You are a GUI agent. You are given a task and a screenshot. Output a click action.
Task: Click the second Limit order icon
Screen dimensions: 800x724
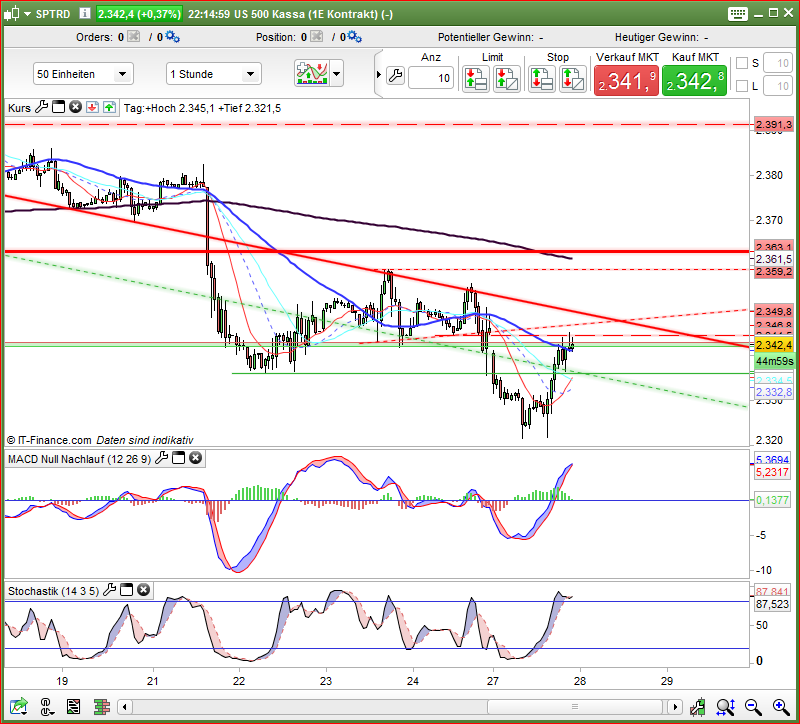click(507, 79)
